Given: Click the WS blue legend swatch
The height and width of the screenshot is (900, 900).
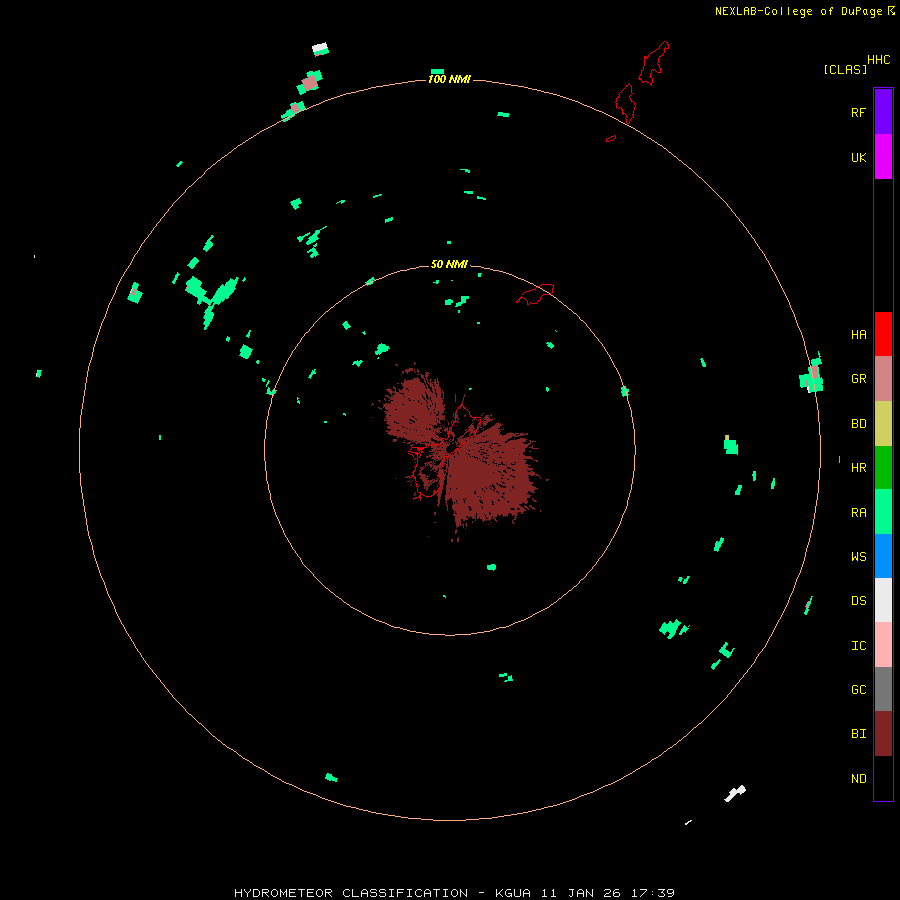Looking at the screenshot, I should [x=883, y=556].
